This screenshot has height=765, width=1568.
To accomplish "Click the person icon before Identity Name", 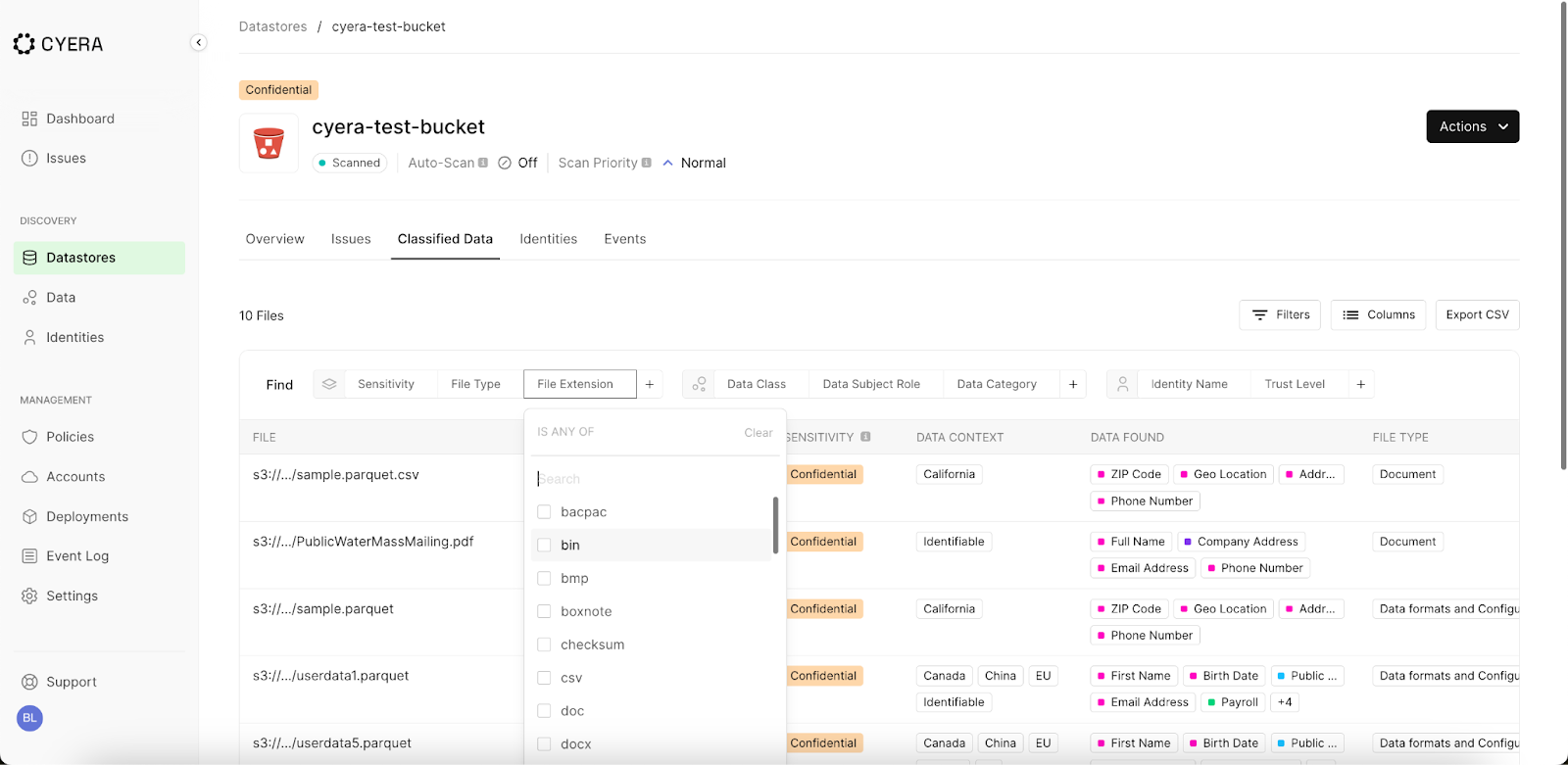I will click(x=1123, y=384).
